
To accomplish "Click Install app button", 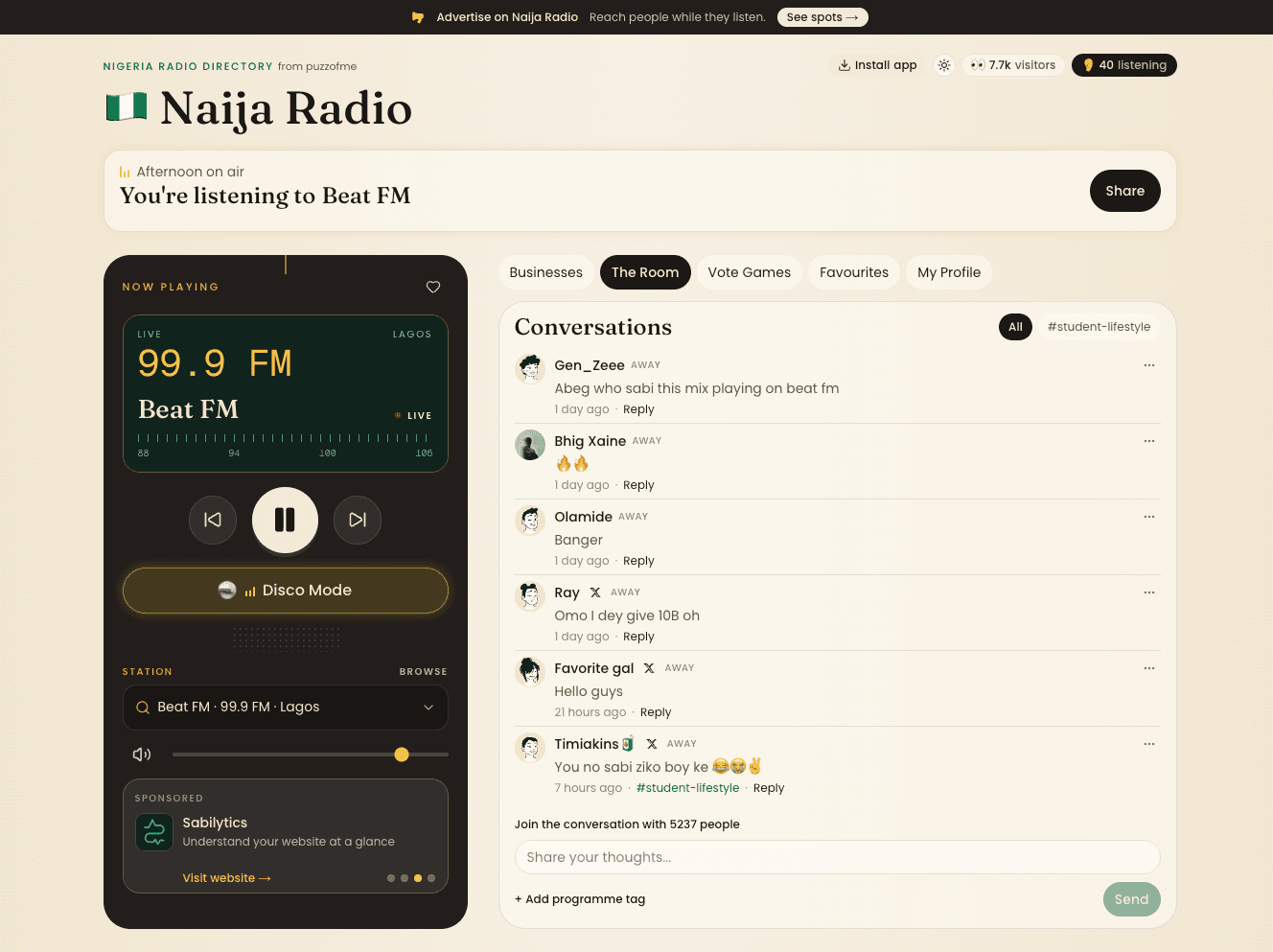I will [x=877, y=65].
